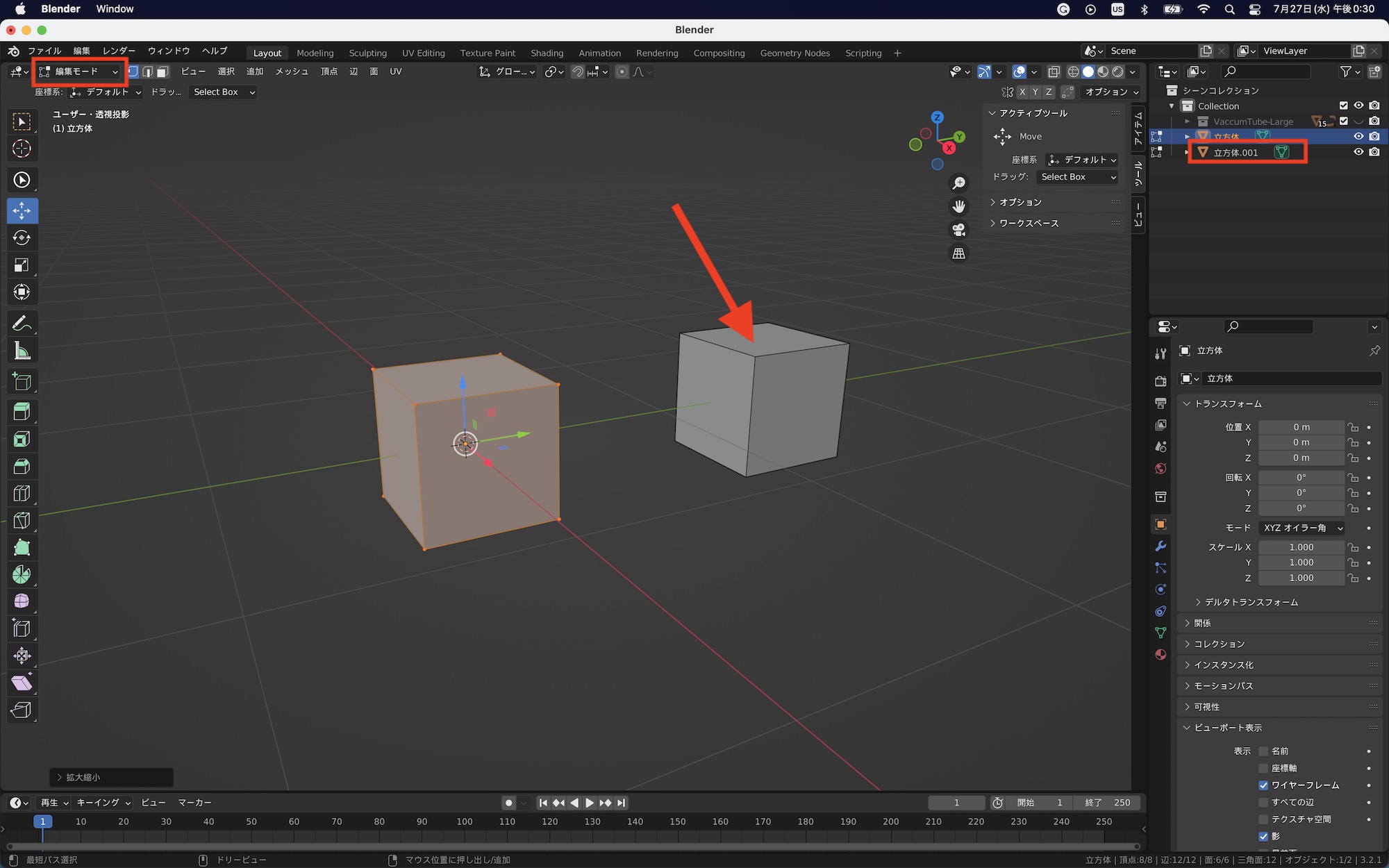Image resolution: width=1389 pixels, height=868 pixels.
Task: Select the Knife tool
Action: coord(22,521)
